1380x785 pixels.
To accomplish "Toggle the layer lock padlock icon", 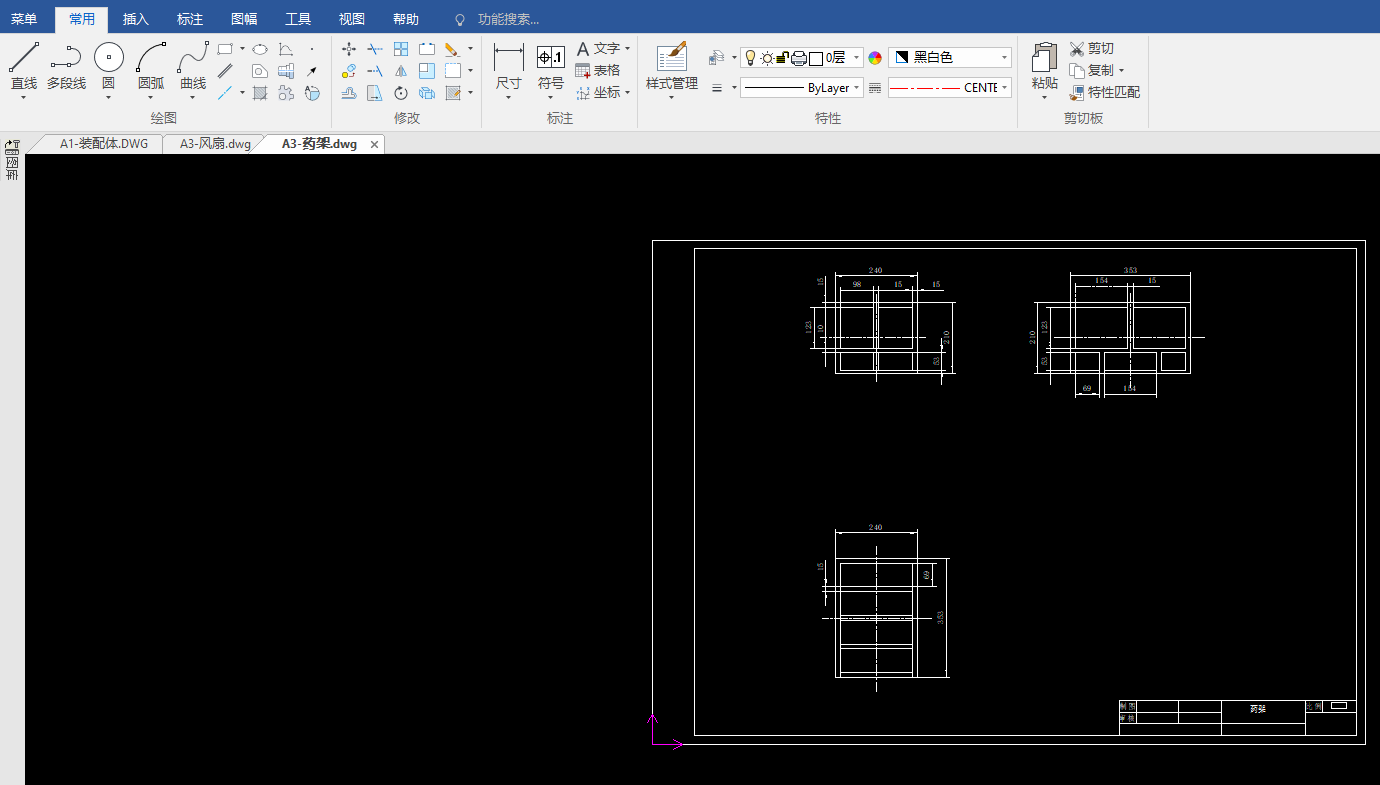I will [x=783, y=58].
